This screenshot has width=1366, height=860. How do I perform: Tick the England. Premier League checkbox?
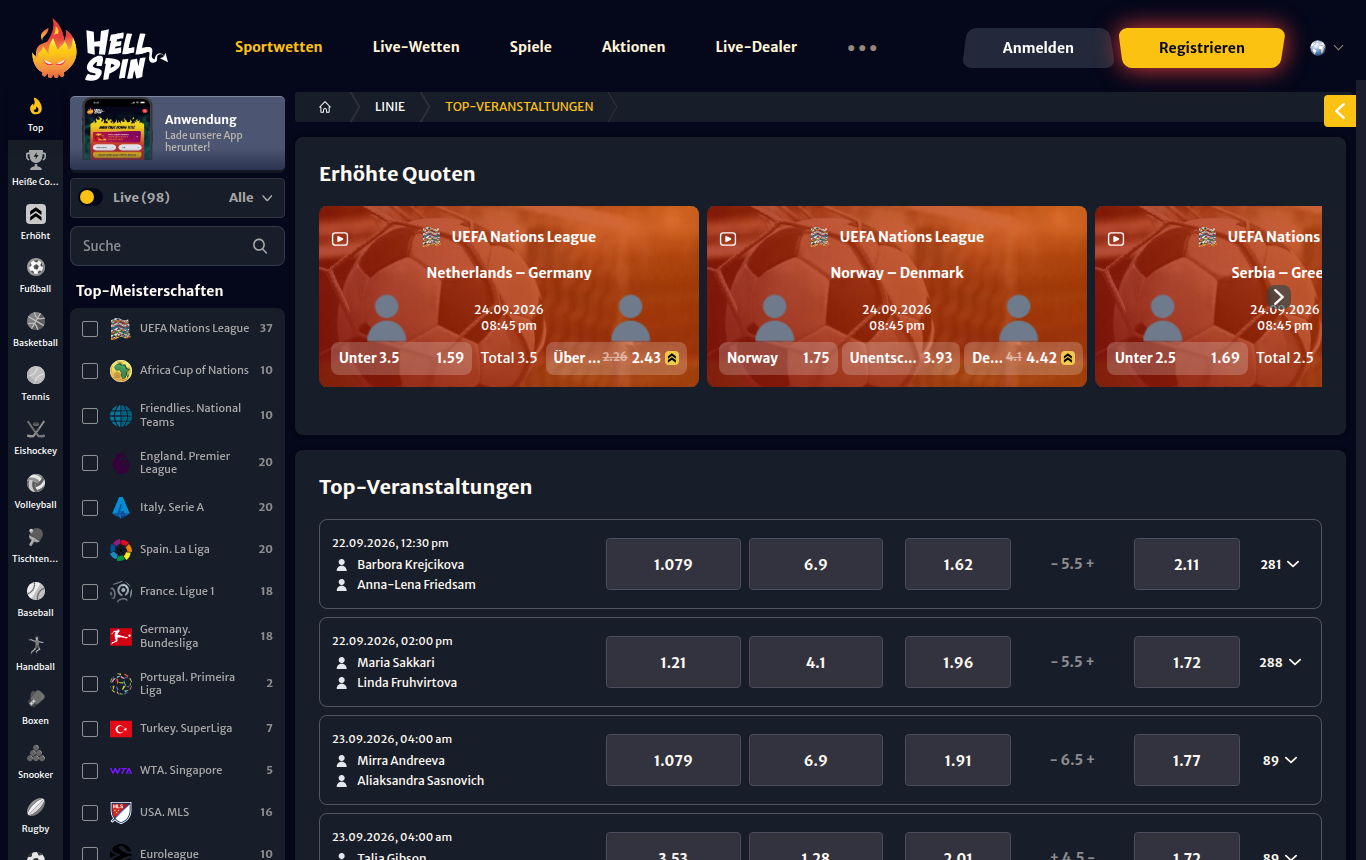click(x=90, y=462)
